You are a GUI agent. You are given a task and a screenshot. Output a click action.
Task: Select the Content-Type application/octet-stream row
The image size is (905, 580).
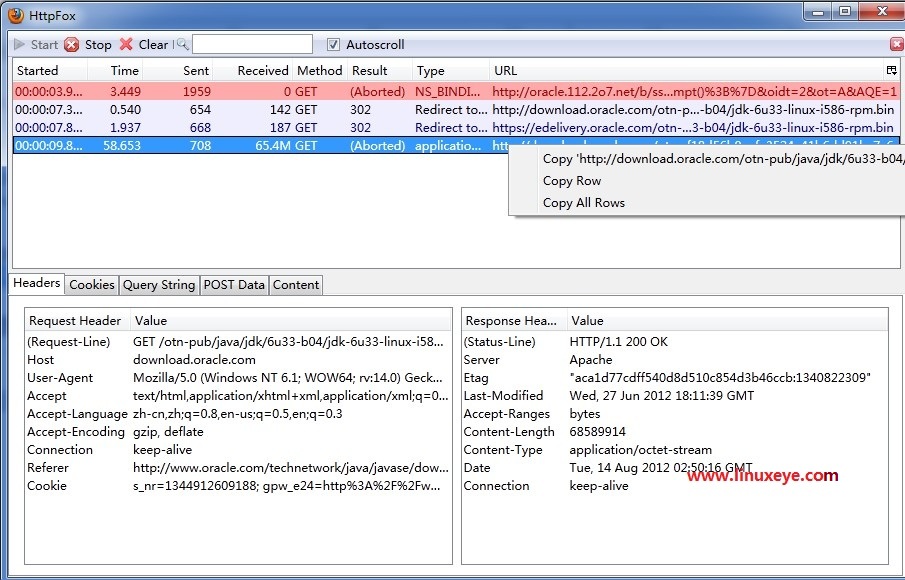pos(674,450)
